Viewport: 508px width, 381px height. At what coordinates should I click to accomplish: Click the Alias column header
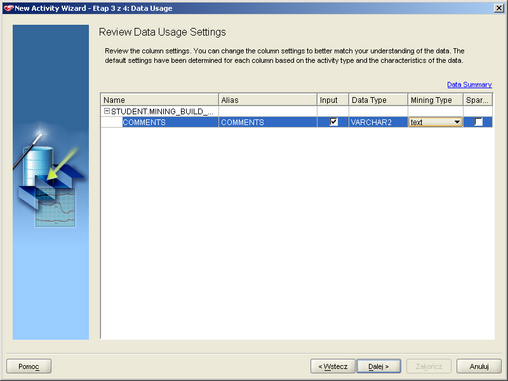268,100
